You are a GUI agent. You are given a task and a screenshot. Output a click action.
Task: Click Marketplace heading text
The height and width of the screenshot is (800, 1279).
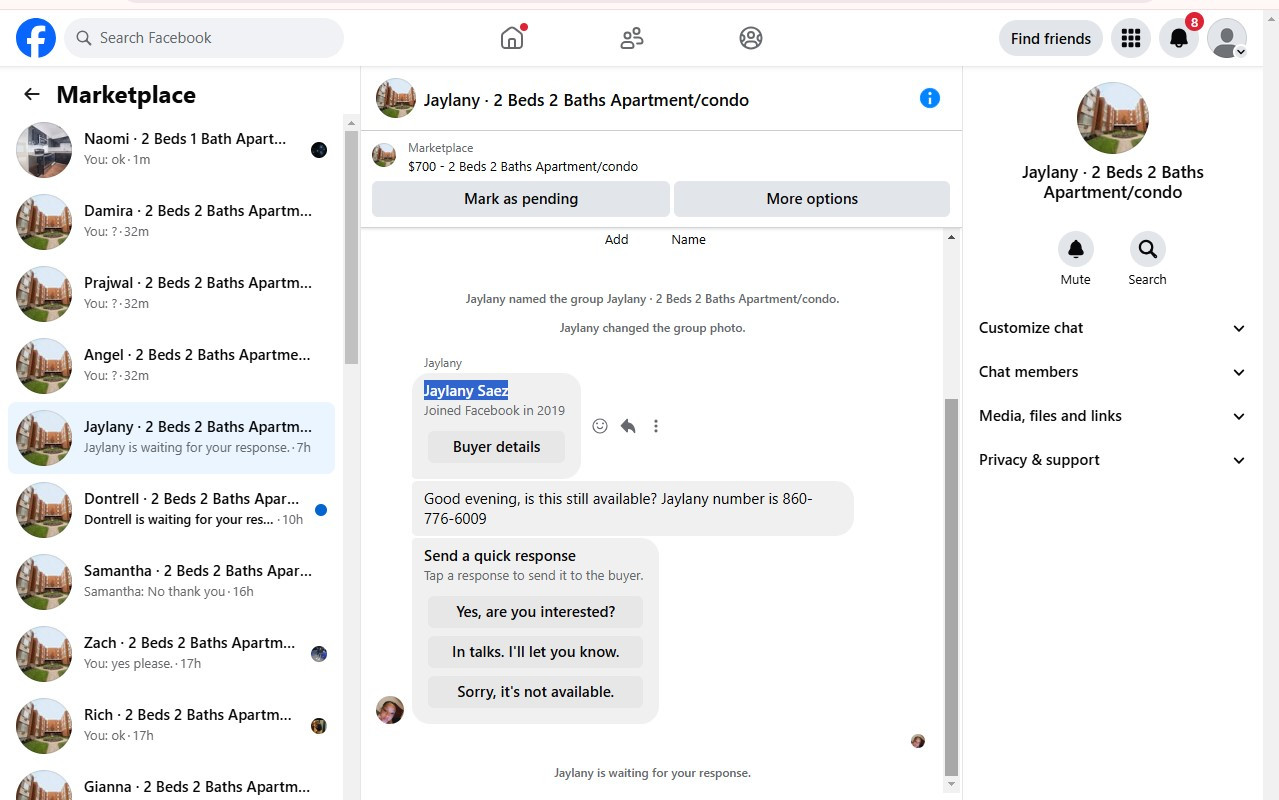126,95
